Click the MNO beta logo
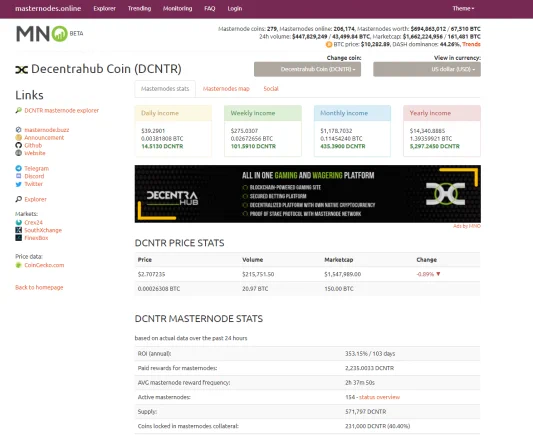Viewport: 533px width, 435px height. click(50, 34)
